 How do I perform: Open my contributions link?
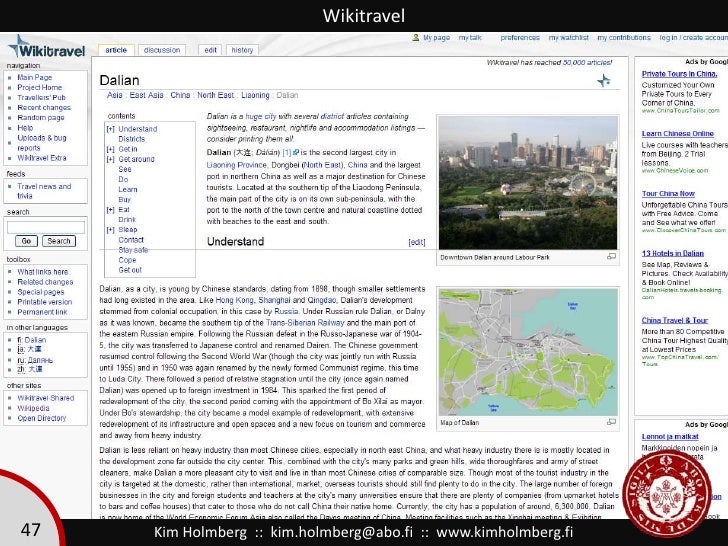[624, 38]
